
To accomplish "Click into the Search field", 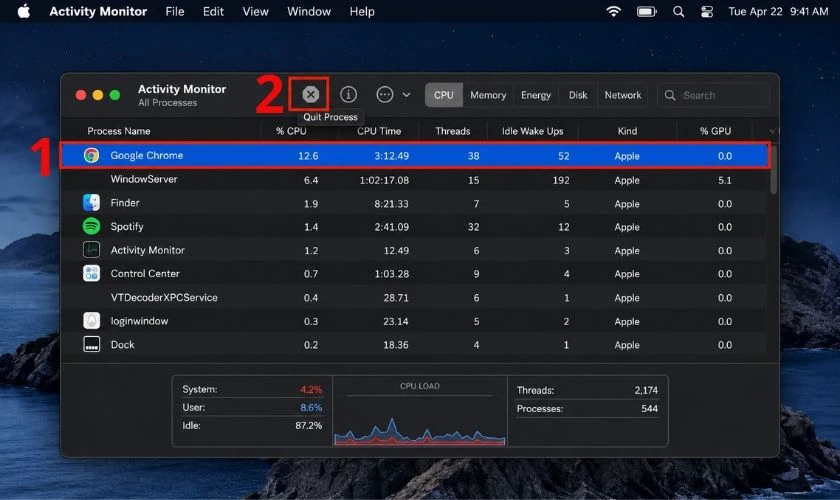I will coord(713,95).
